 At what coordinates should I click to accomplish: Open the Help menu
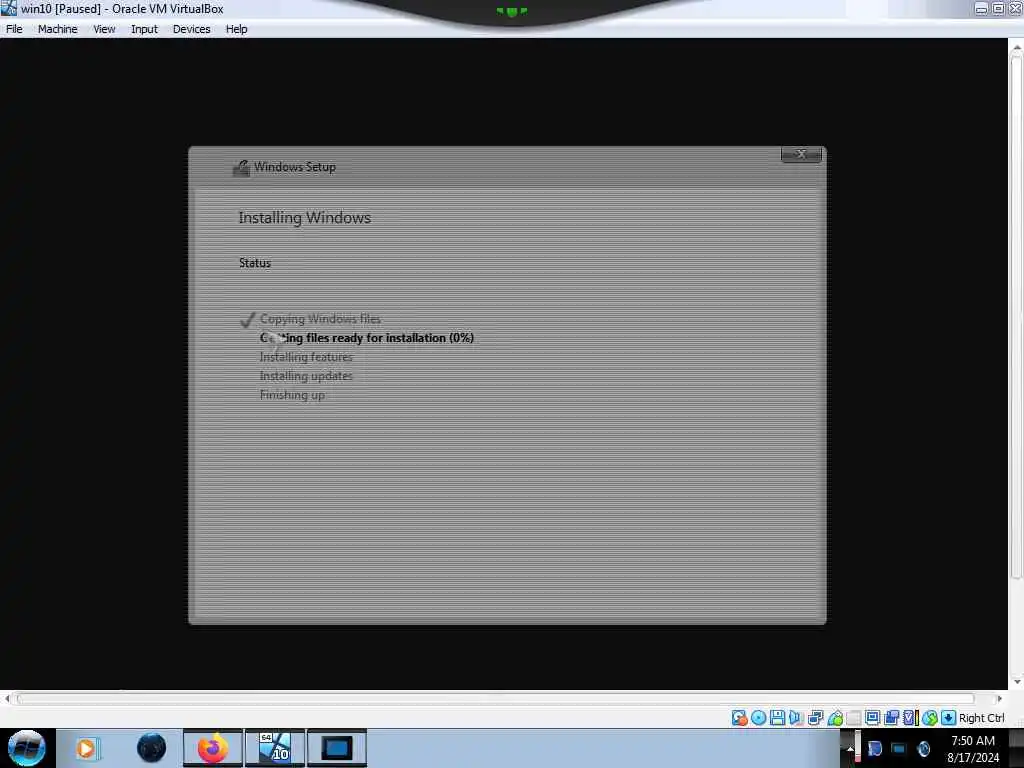click(236, 29)
